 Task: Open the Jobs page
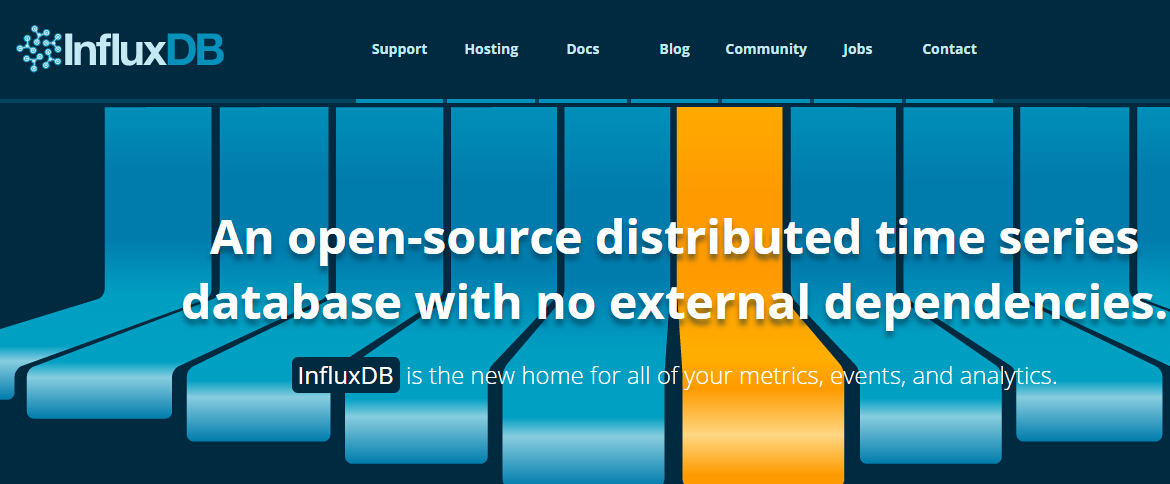point(857,49)
